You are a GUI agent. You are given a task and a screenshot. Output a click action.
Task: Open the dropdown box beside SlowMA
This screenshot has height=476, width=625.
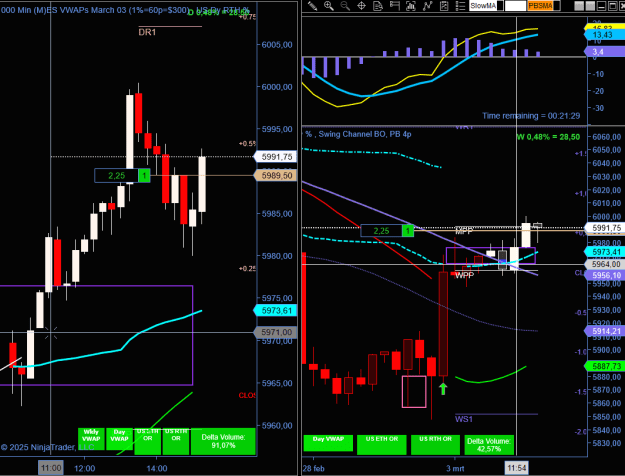(x=500, y=6)
